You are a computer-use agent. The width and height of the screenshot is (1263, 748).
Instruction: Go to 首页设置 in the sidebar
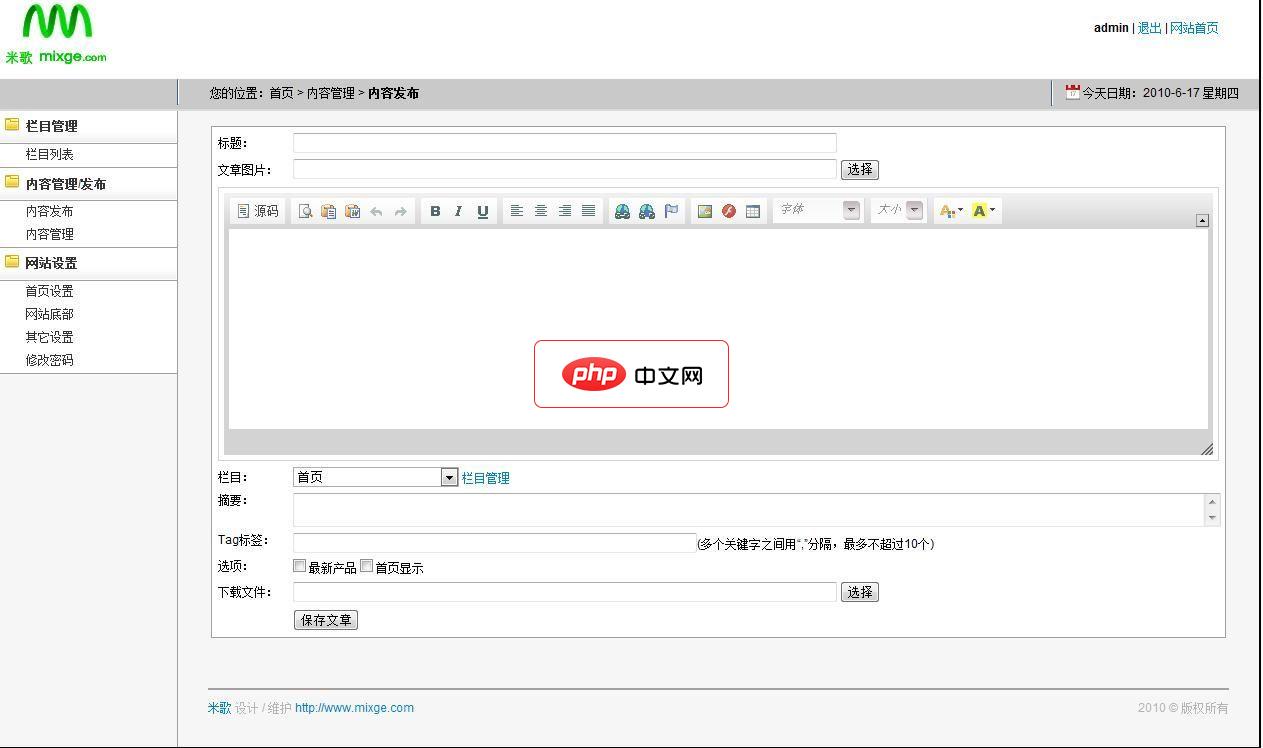click(48, 291)
